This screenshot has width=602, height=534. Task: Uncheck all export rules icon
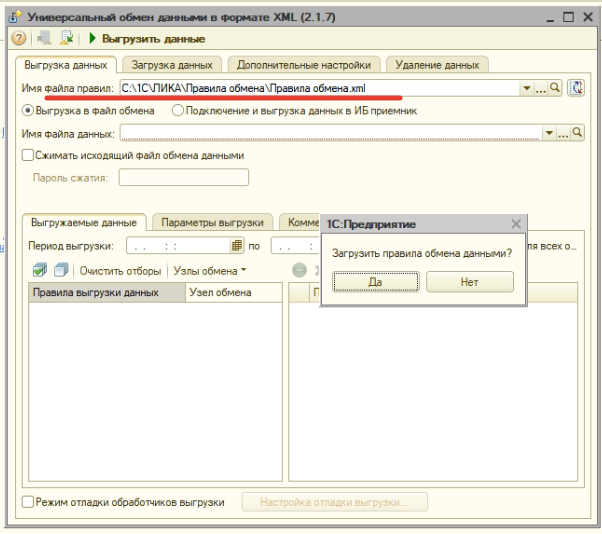[x=61, y=270]
